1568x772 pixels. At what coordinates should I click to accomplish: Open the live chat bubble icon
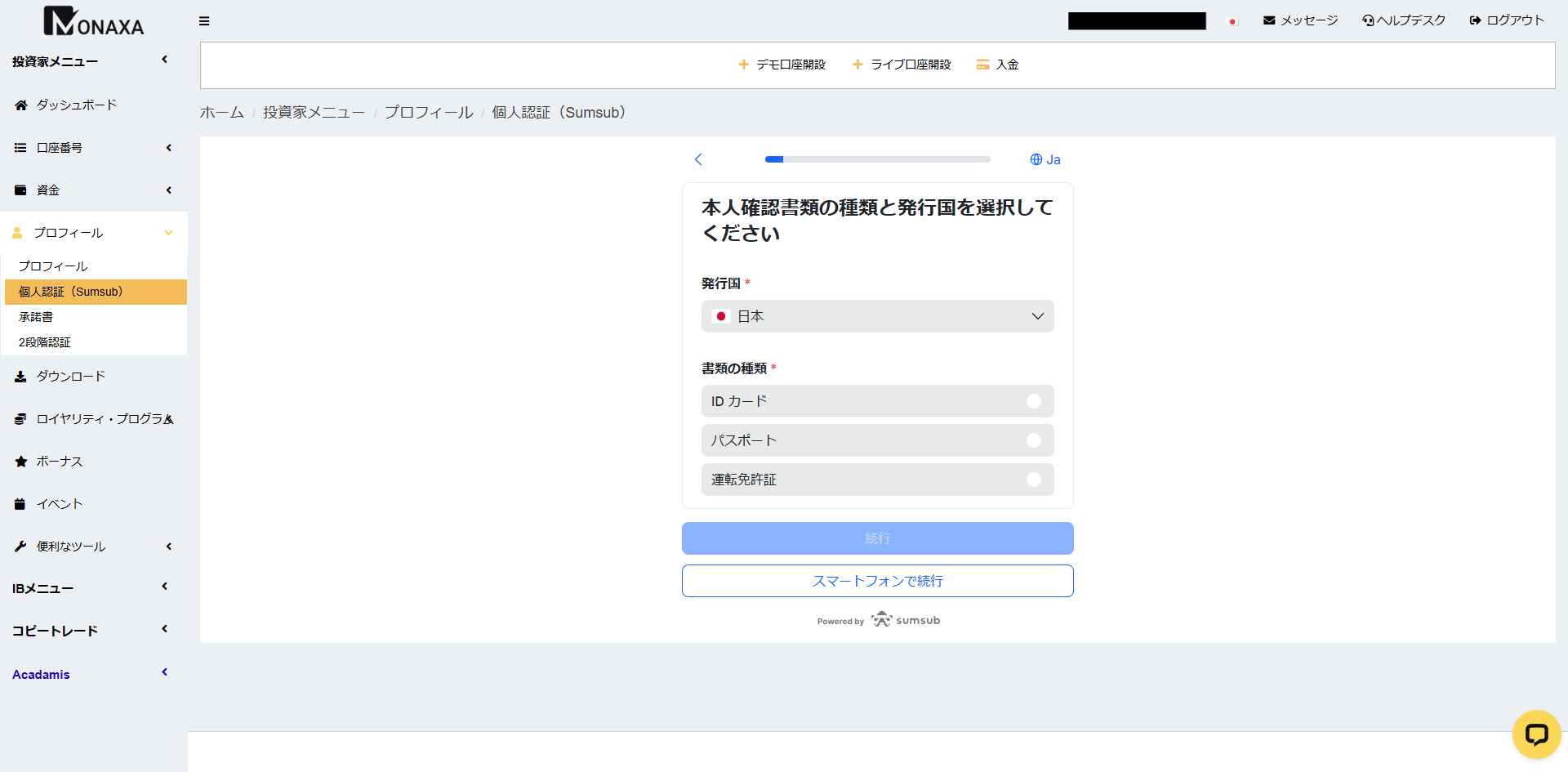(x=1536, y=734)
